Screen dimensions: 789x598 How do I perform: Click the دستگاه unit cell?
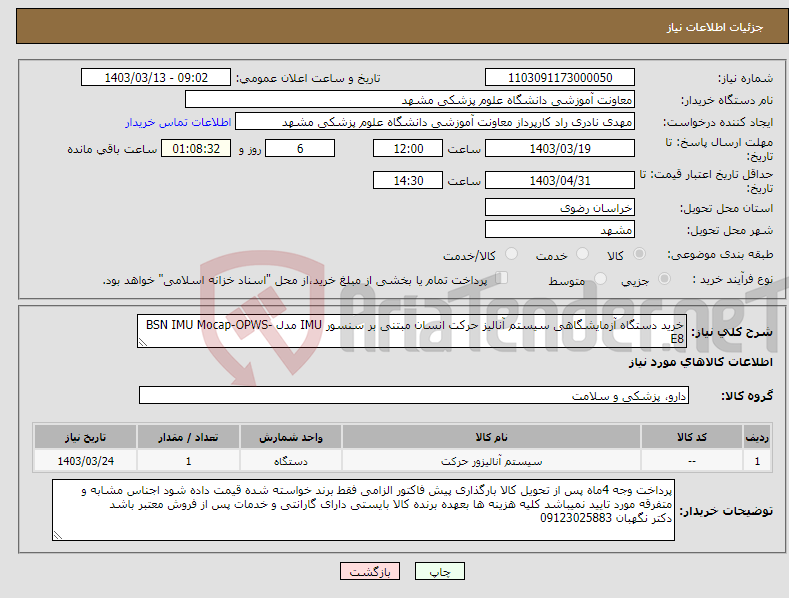[x=291, y=461]
